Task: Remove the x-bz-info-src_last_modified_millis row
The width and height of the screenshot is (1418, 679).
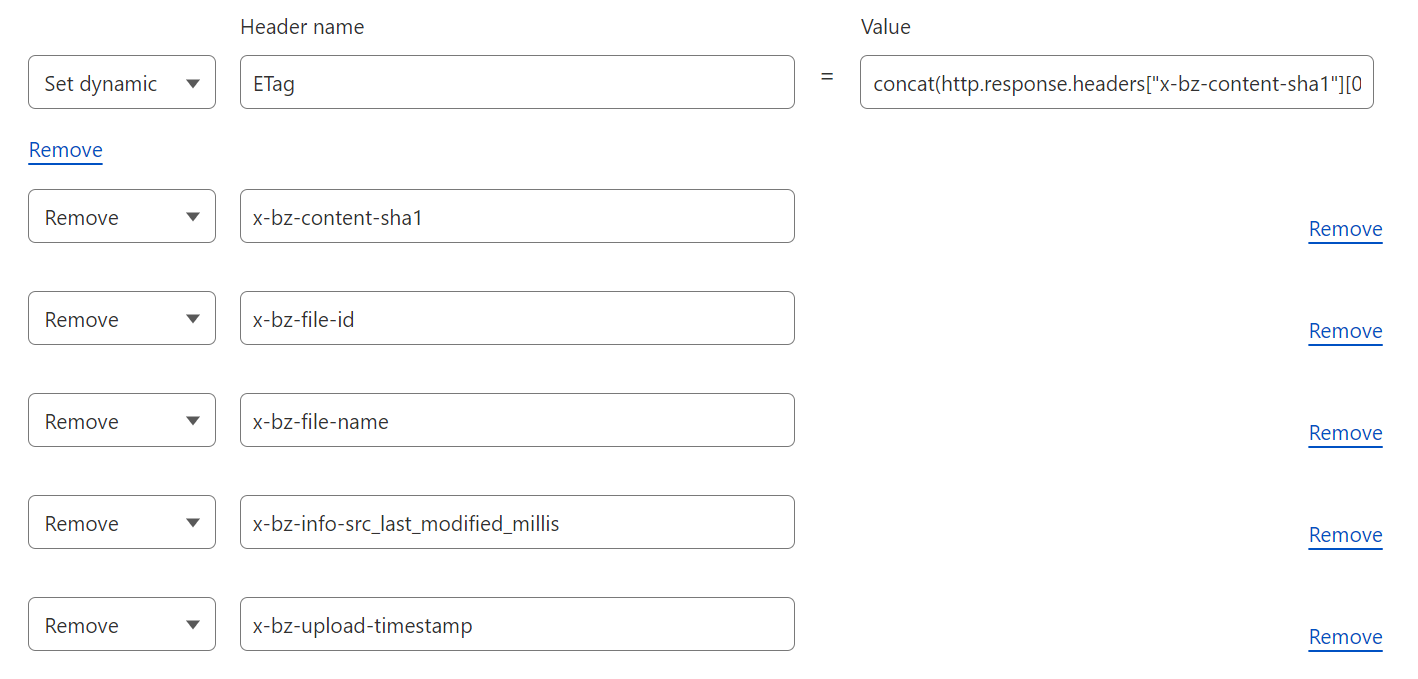Action: point(1345,535)
